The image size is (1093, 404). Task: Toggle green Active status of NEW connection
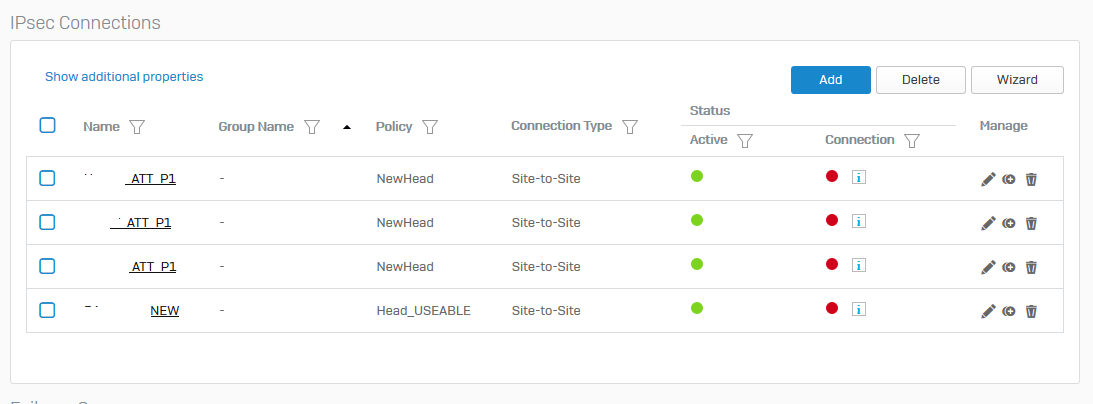click(696, 308)
